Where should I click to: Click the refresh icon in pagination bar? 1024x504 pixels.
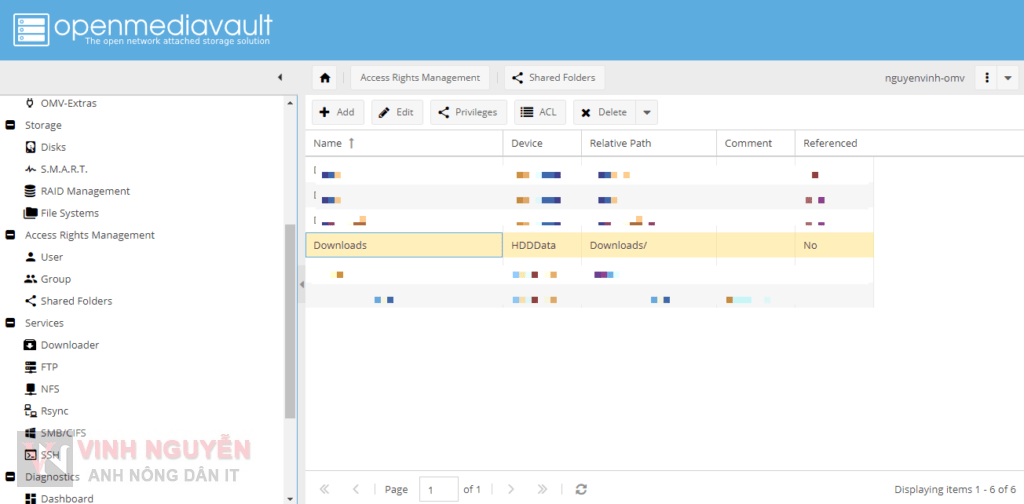click(580, 489)
